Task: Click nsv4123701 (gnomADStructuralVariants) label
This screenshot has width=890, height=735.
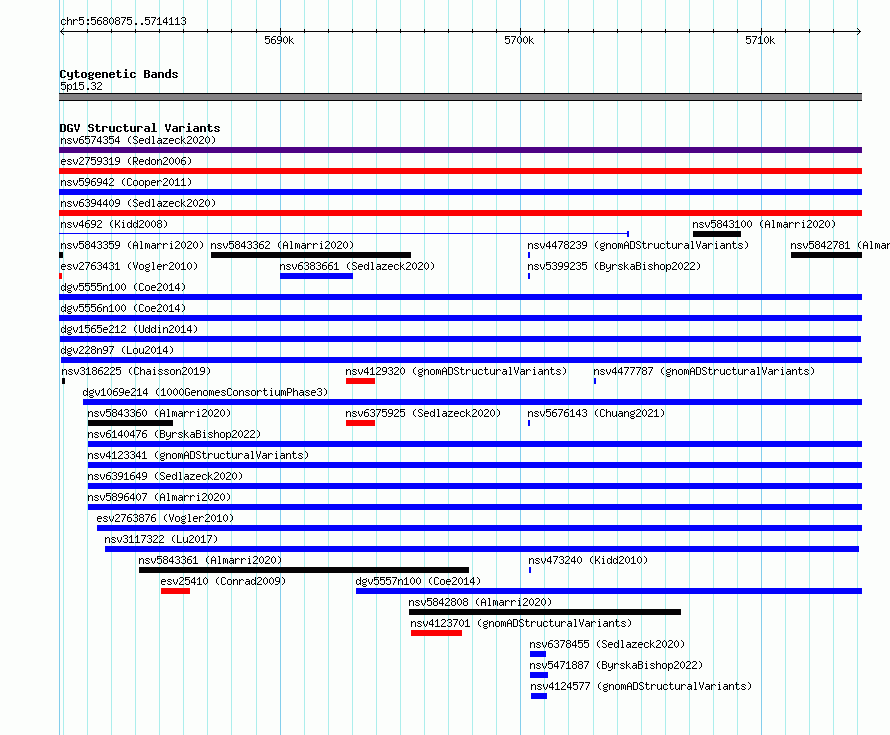Action: 521,623
